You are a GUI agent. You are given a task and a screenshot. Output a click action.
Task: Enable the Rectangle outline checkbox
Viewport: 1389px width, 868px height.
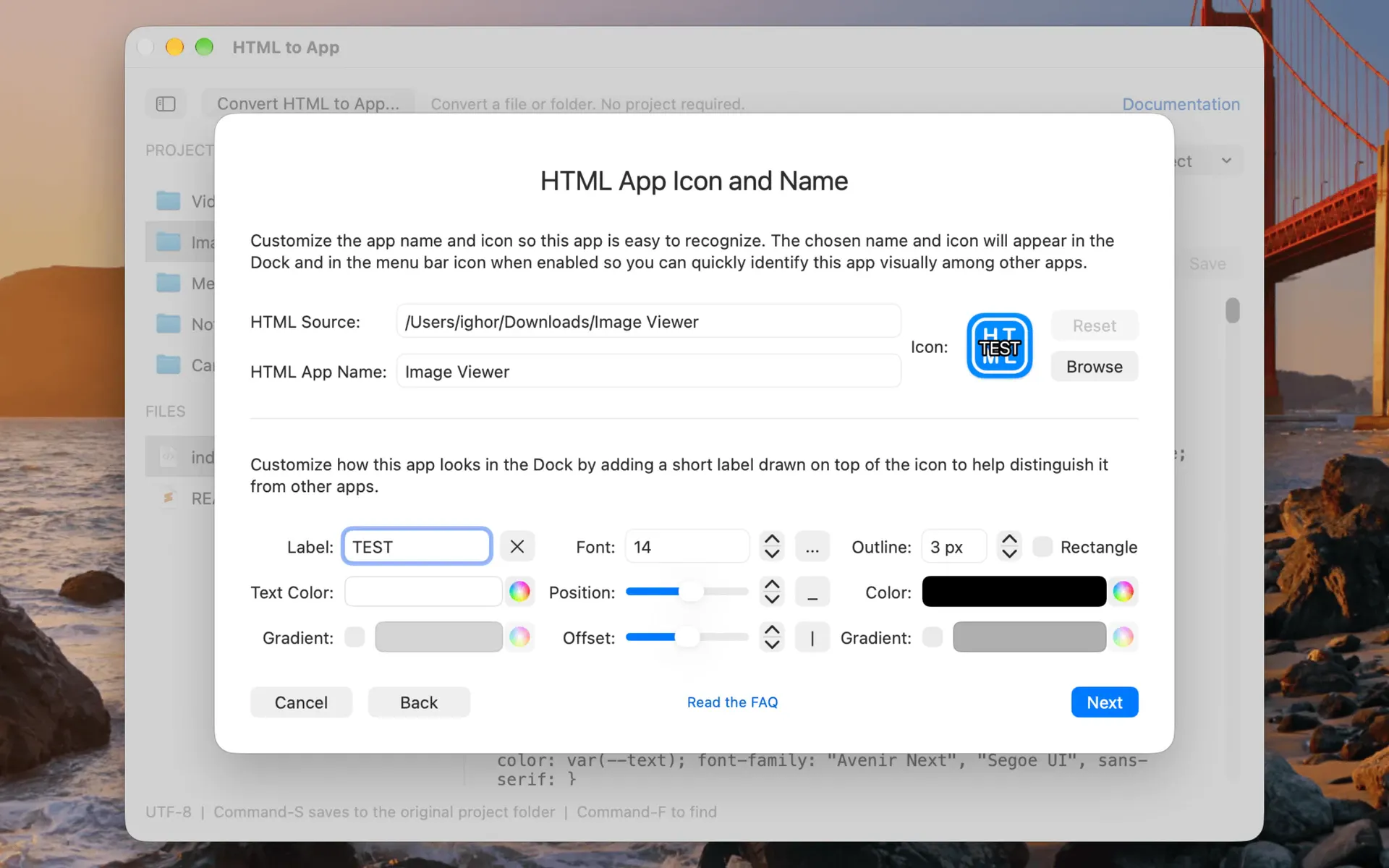(1042, 547)
